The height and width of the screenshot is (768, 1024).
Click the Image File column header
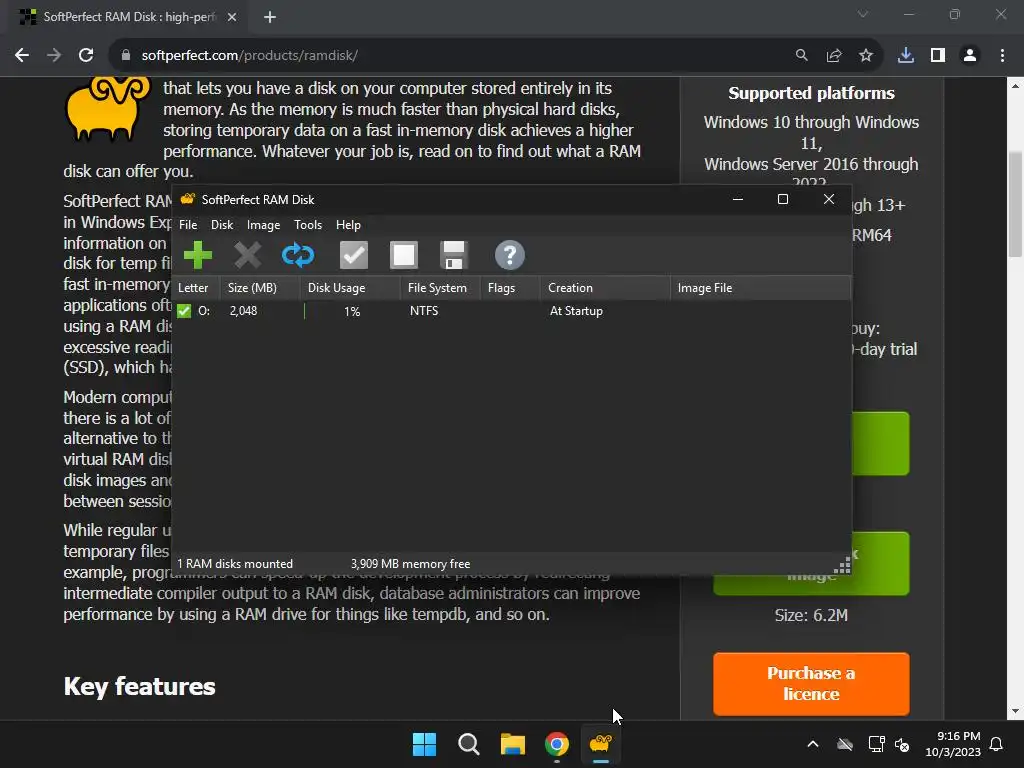(761, 288)
